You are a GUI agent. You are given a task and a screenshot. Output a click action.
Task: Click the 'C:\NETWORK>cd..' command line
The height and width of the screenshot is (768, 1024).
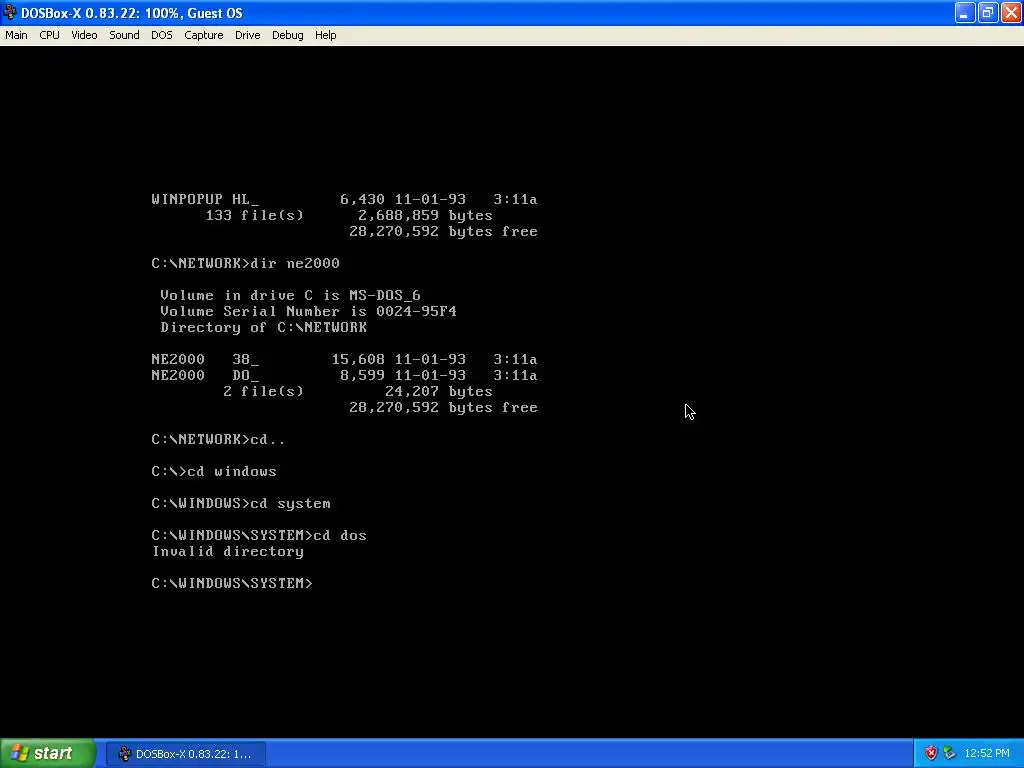pyautogui.click(x=218, y=440)
